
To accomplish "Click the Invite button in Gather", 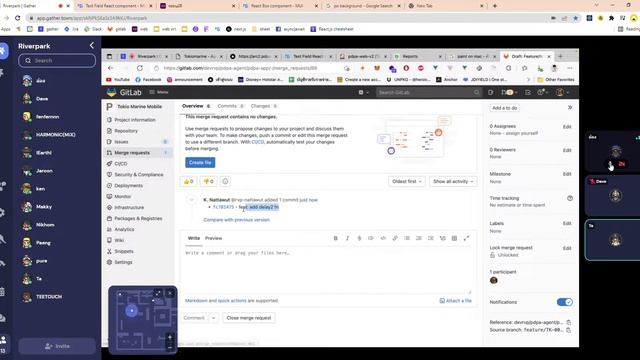I will click(57, 346).
